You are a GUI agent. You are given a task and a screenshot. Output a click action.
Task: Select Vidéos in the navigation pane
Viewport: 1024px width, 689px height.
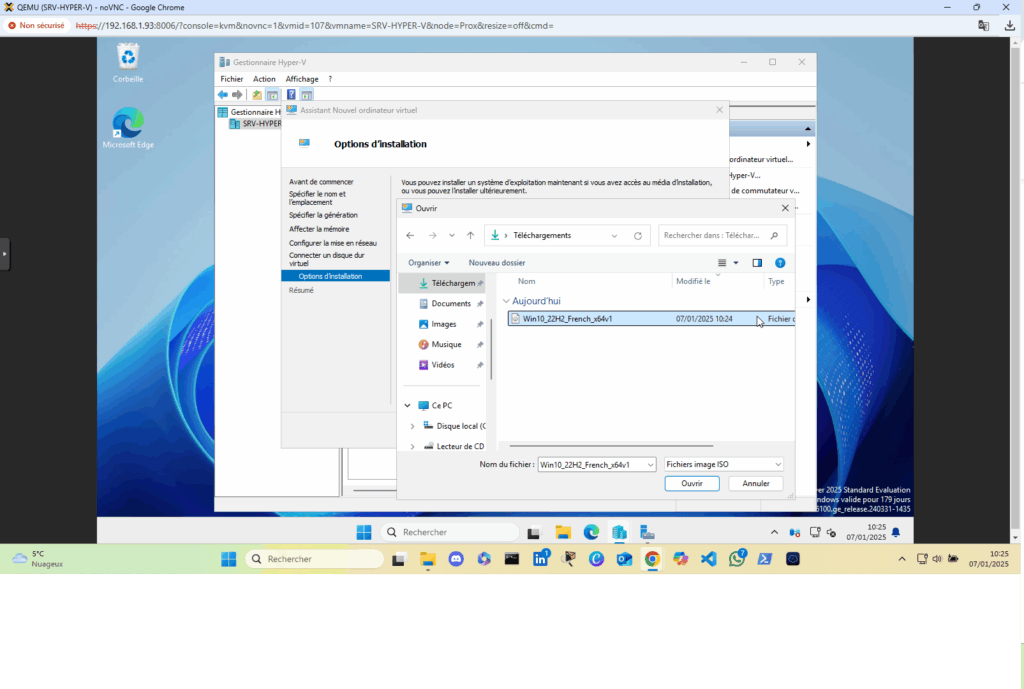coord(443,365)
